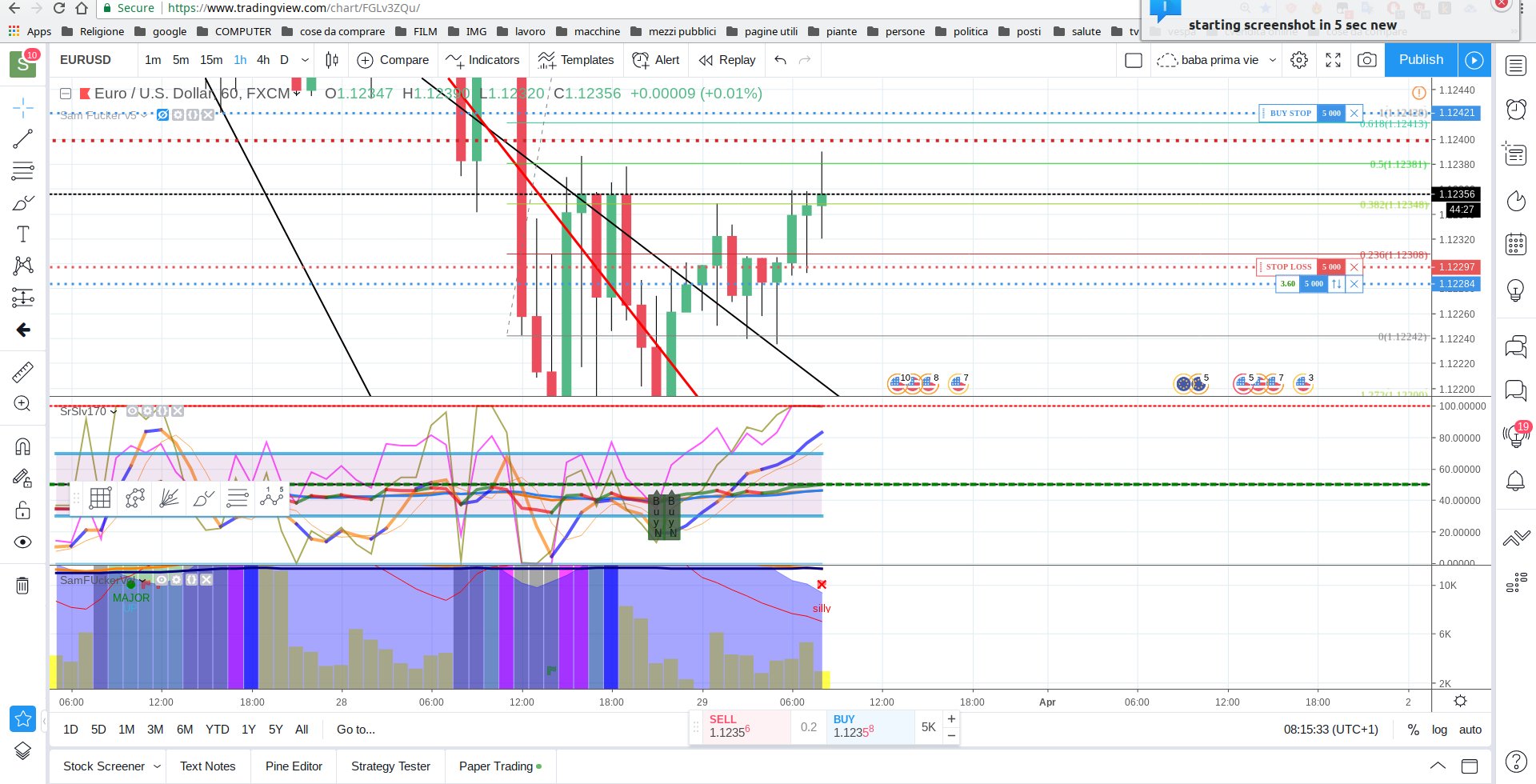Click Compare to add a symbol

(x=393, y=60)
